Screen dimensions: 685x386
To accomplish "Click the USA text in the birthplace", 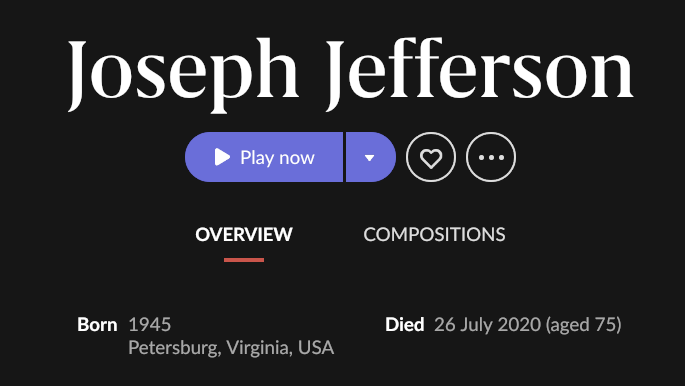I will coord(316,348).
